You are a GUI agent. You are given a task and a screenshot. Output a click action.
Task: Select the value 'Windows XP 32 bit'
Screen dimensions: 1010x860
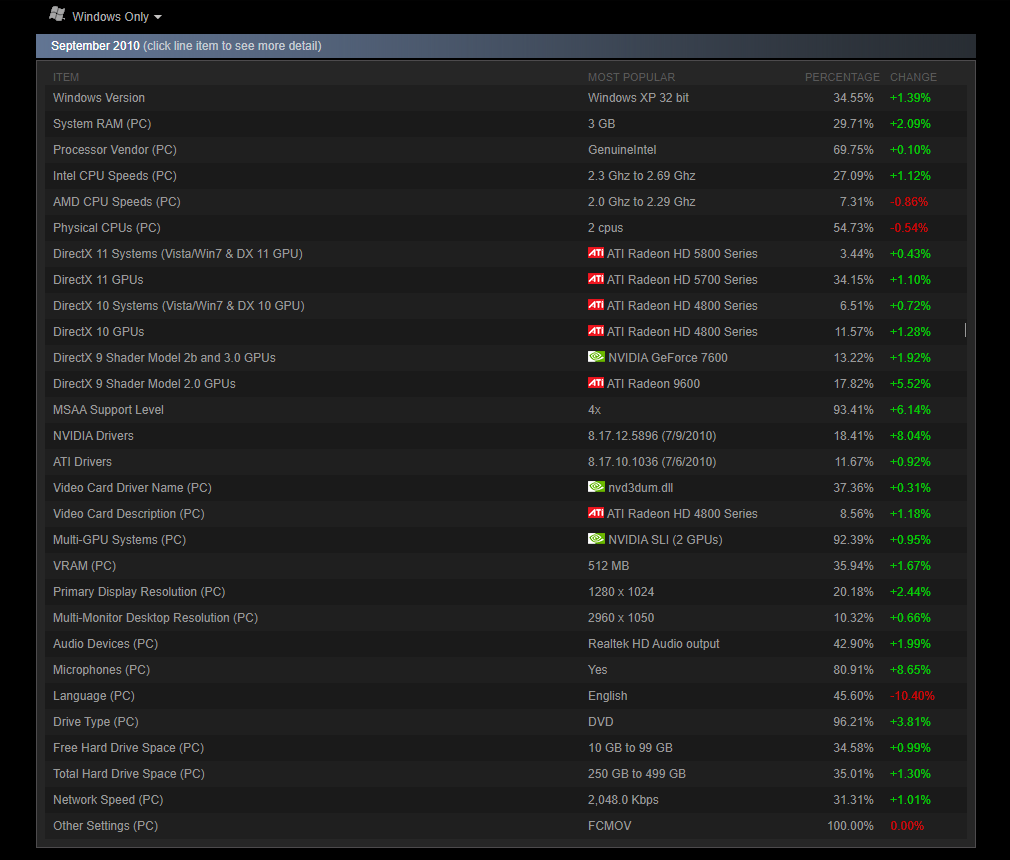point(638,98)
